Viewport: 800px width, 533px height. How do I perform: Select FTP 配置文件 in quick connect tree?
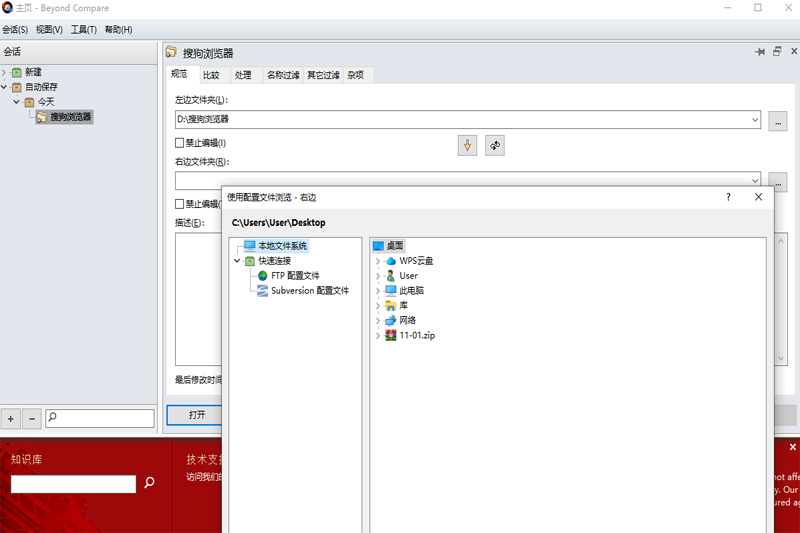[295, 276]
